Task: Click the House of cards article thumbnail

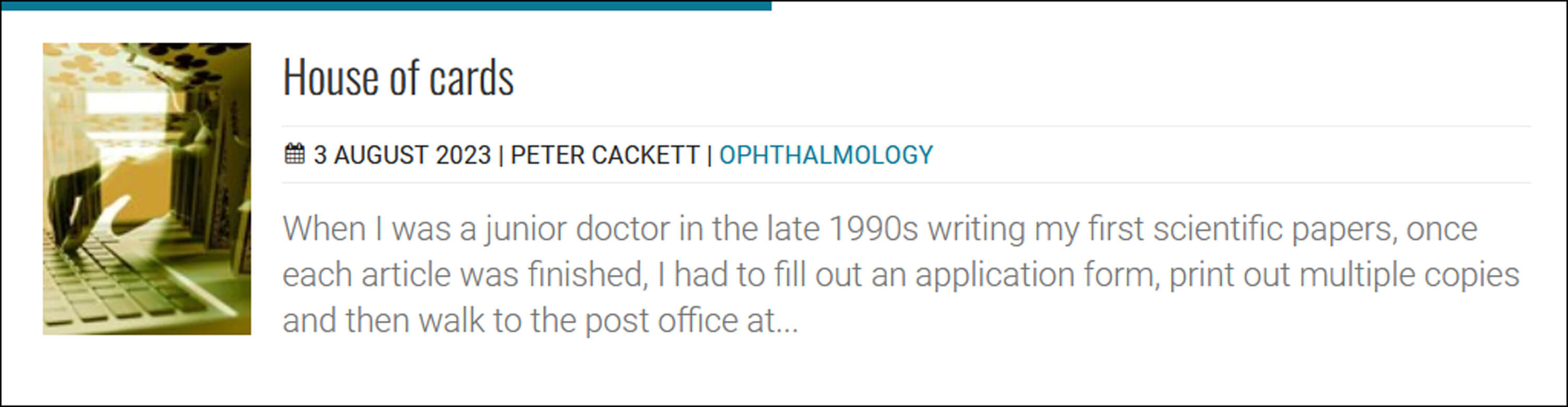Action: click(147, 189)
